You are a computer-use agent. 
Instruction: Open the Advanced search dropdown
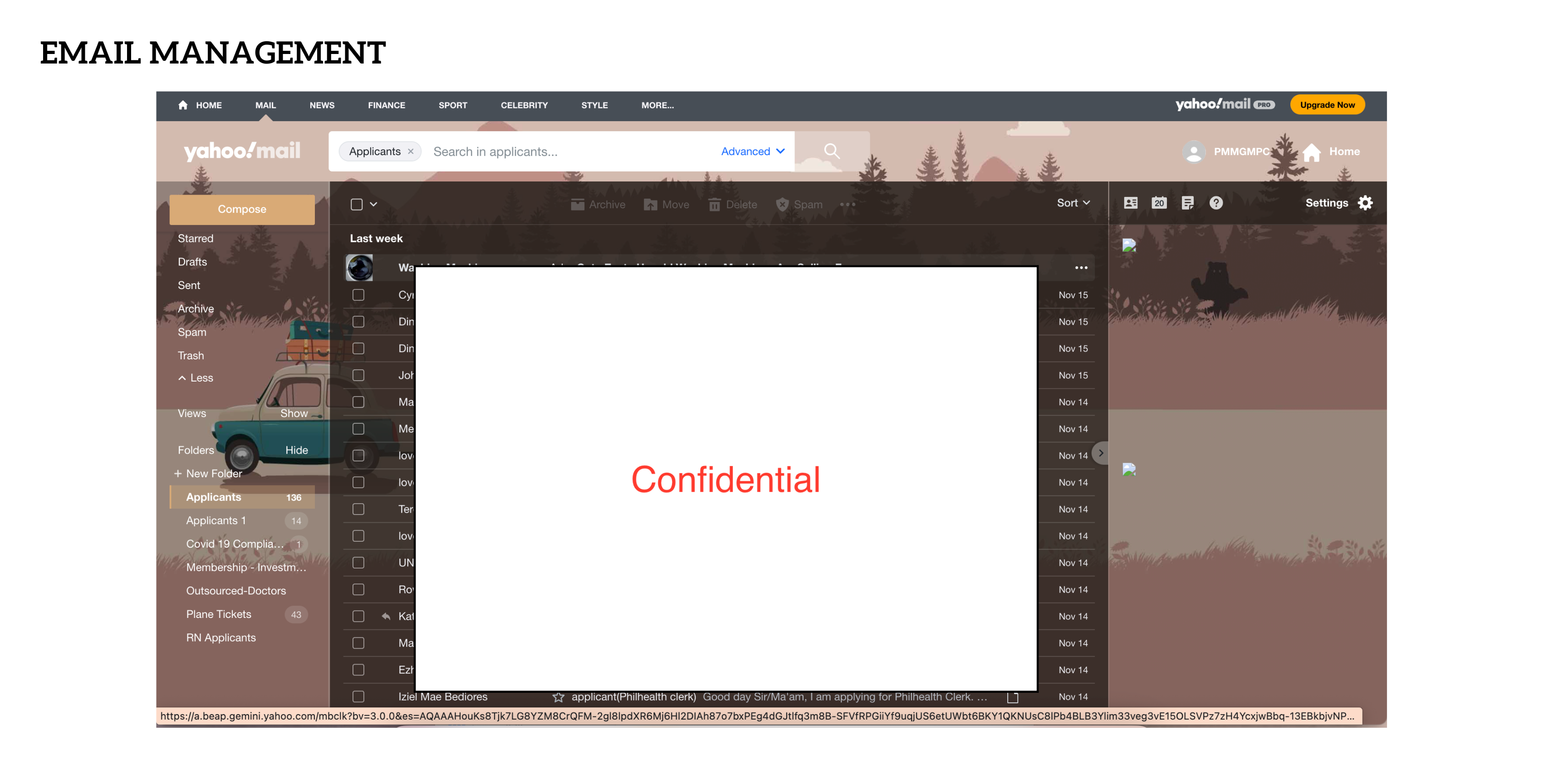click(752, 152)
